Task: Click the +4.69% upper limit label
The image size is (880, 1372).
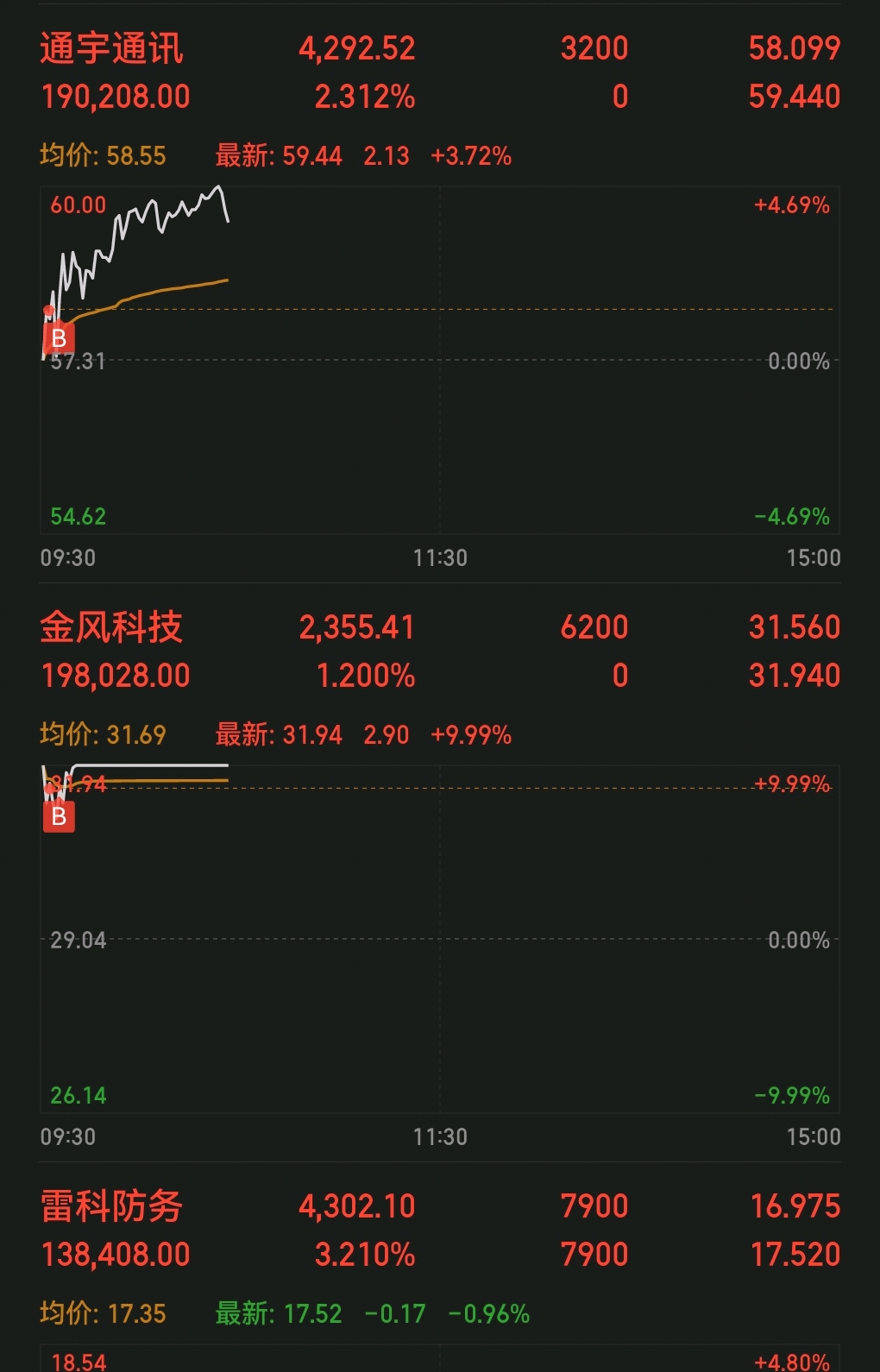Action: [791, 205]
